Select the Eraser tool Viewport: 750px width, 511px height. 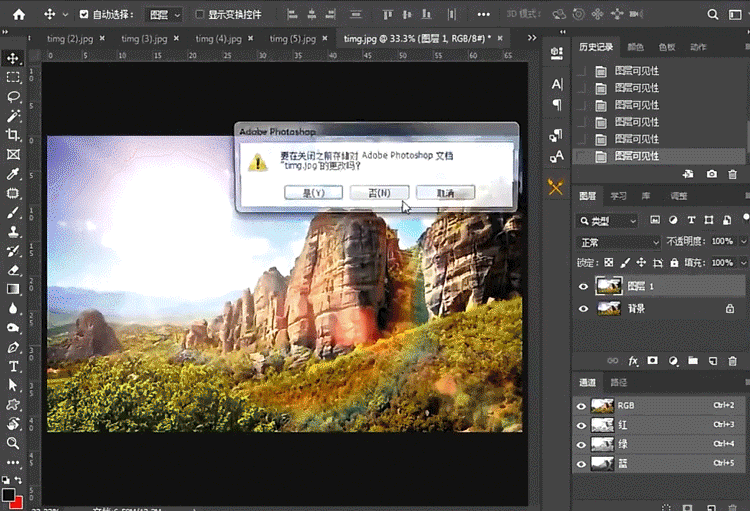pos(13,270)
